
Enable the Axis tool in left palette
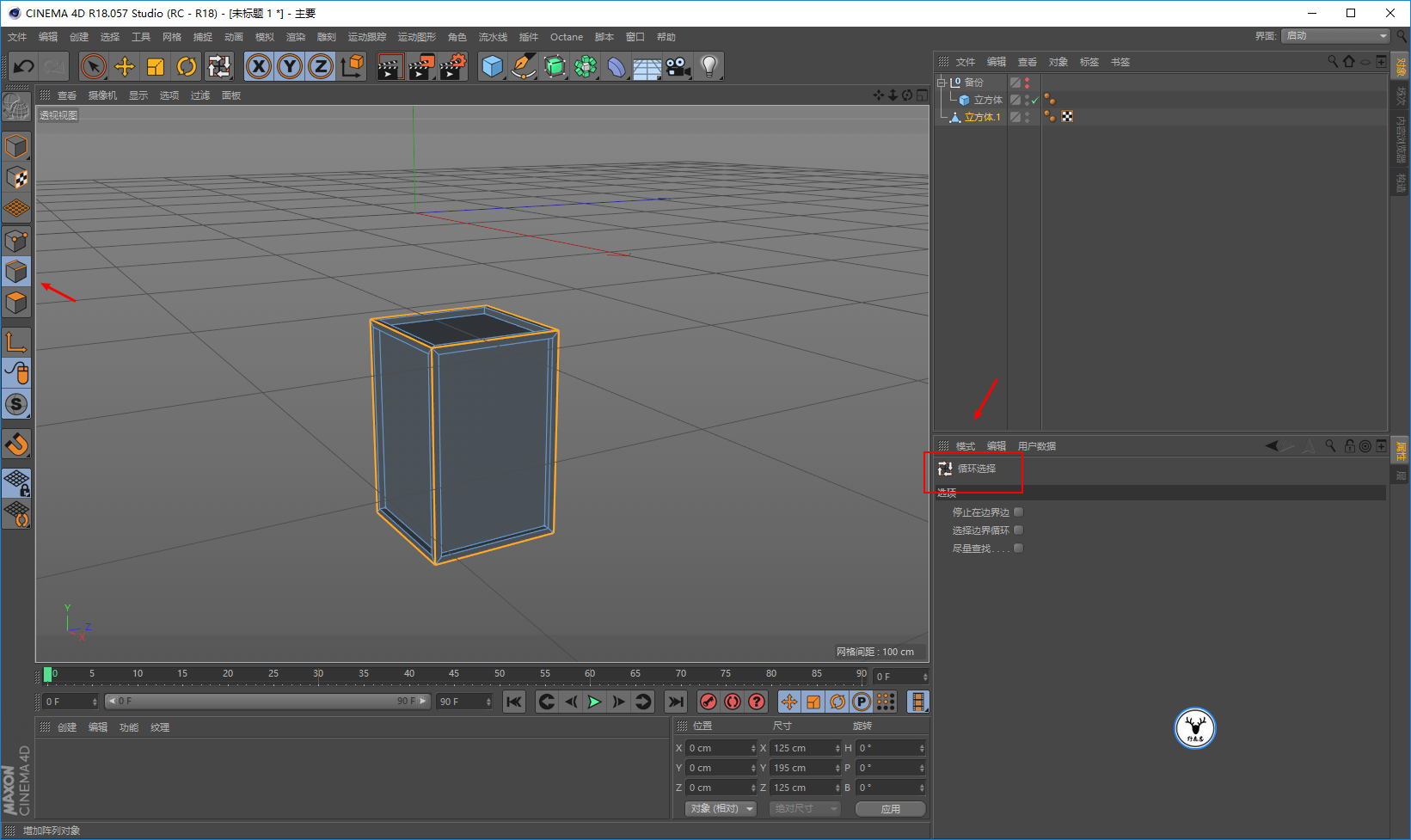tap(16, 342)
